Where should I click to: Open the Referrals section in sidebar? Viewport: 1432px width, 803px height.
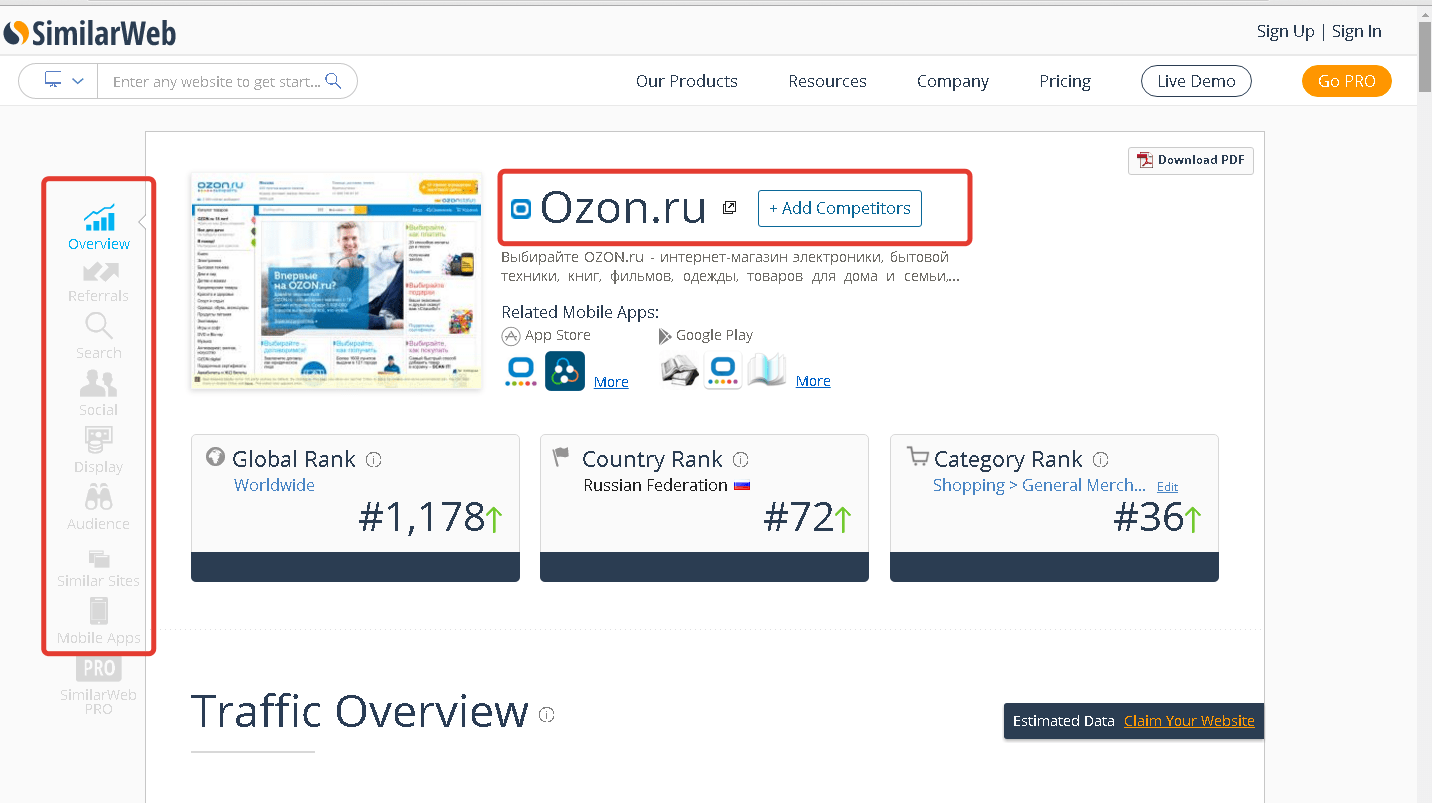point(99,281)
